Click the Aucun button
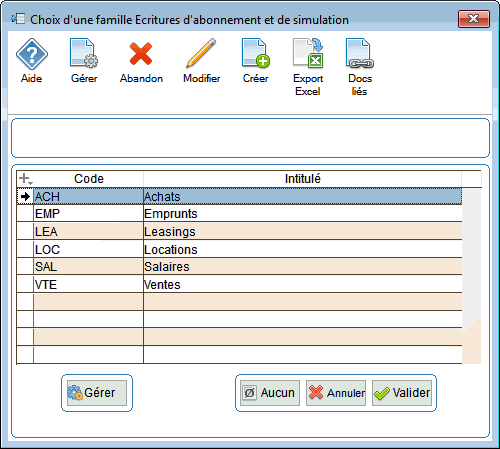This screenshot has height=449, width=500. (270, 393)
